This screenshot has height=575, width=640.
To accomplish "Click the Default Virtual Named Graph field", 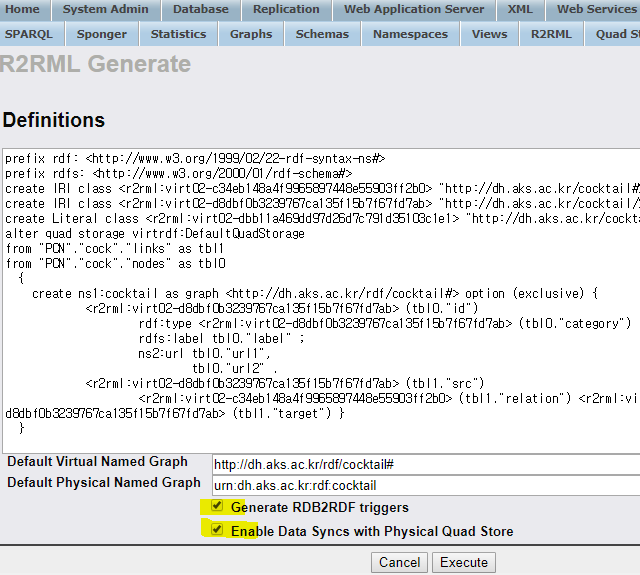I will click(425, 464).
